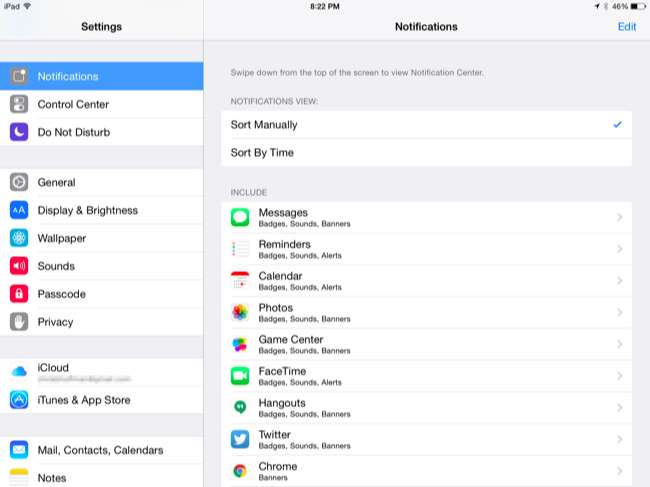Open Twitter row disclosure chevron
The height and width of the screenshot is (487, 650).
click(620, 439)
